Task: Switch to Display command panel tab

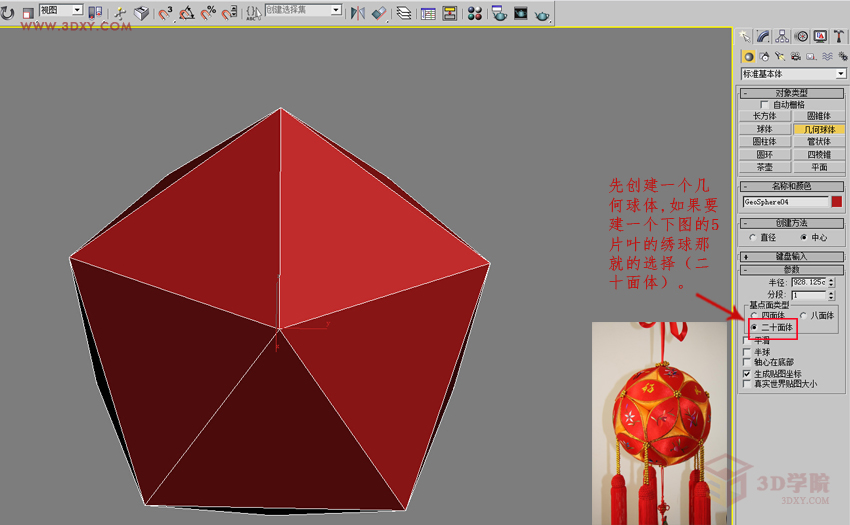Action: (x=820, y=37)
